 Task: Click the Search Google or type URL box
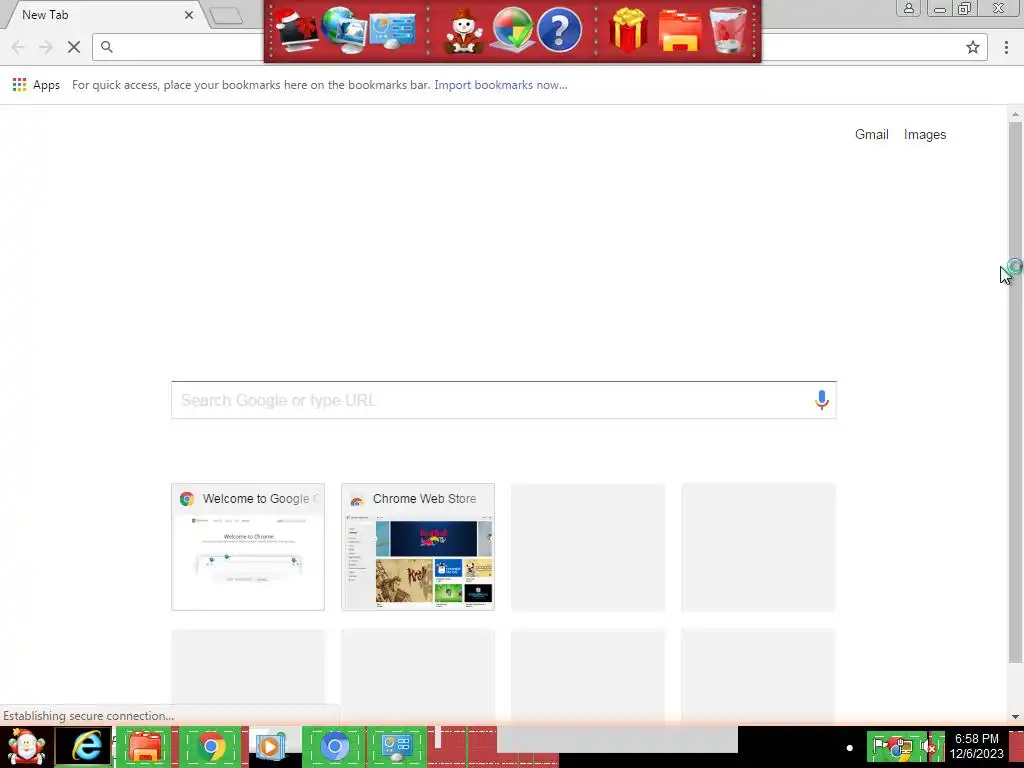click(x=504, y=400)
